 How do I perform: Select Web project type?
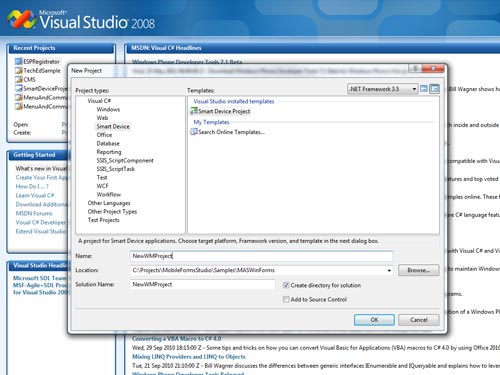pyautogui.click(x=102, y=118)
